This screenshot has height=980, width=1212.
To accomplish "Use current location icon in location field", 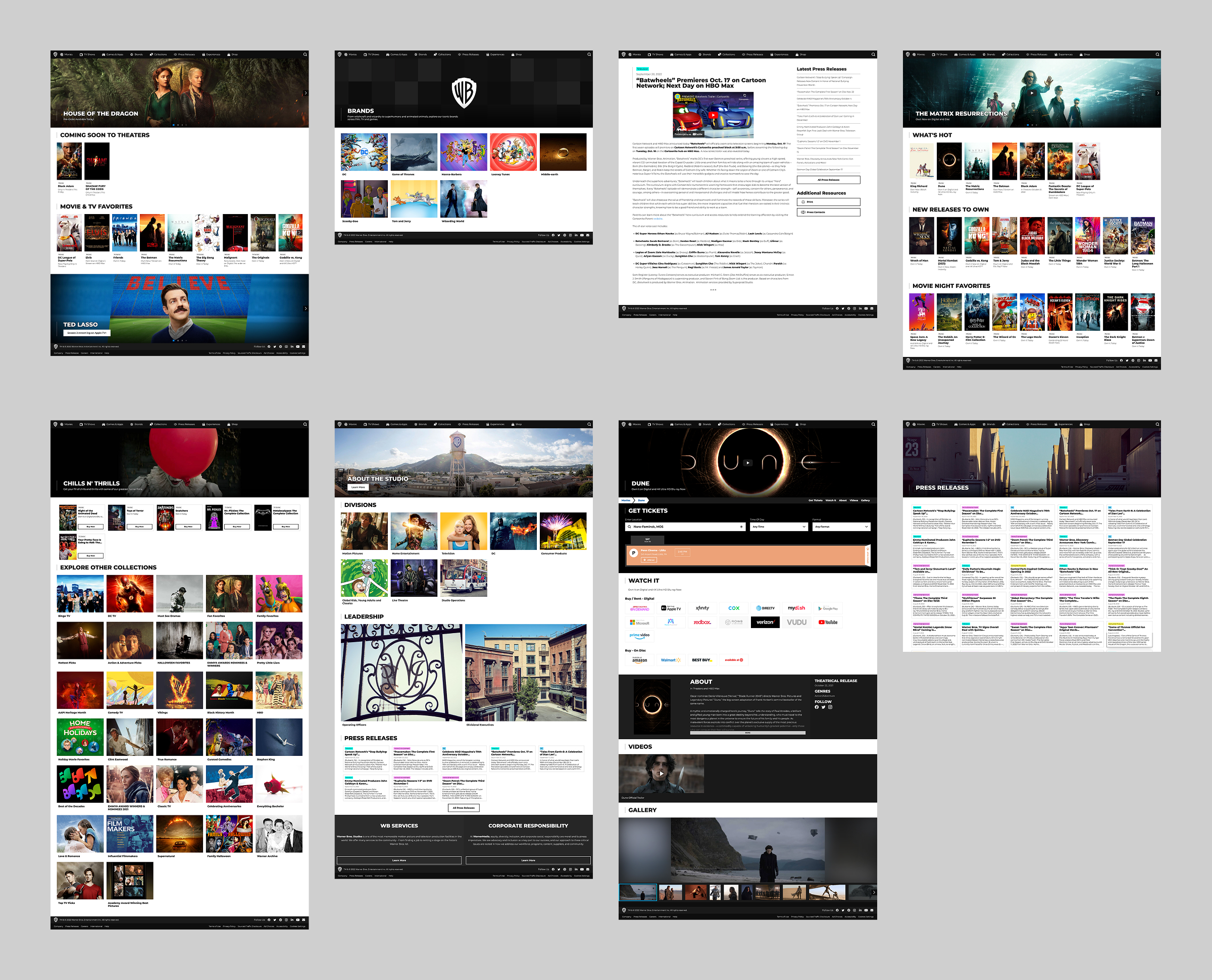I will pos(741,527).
